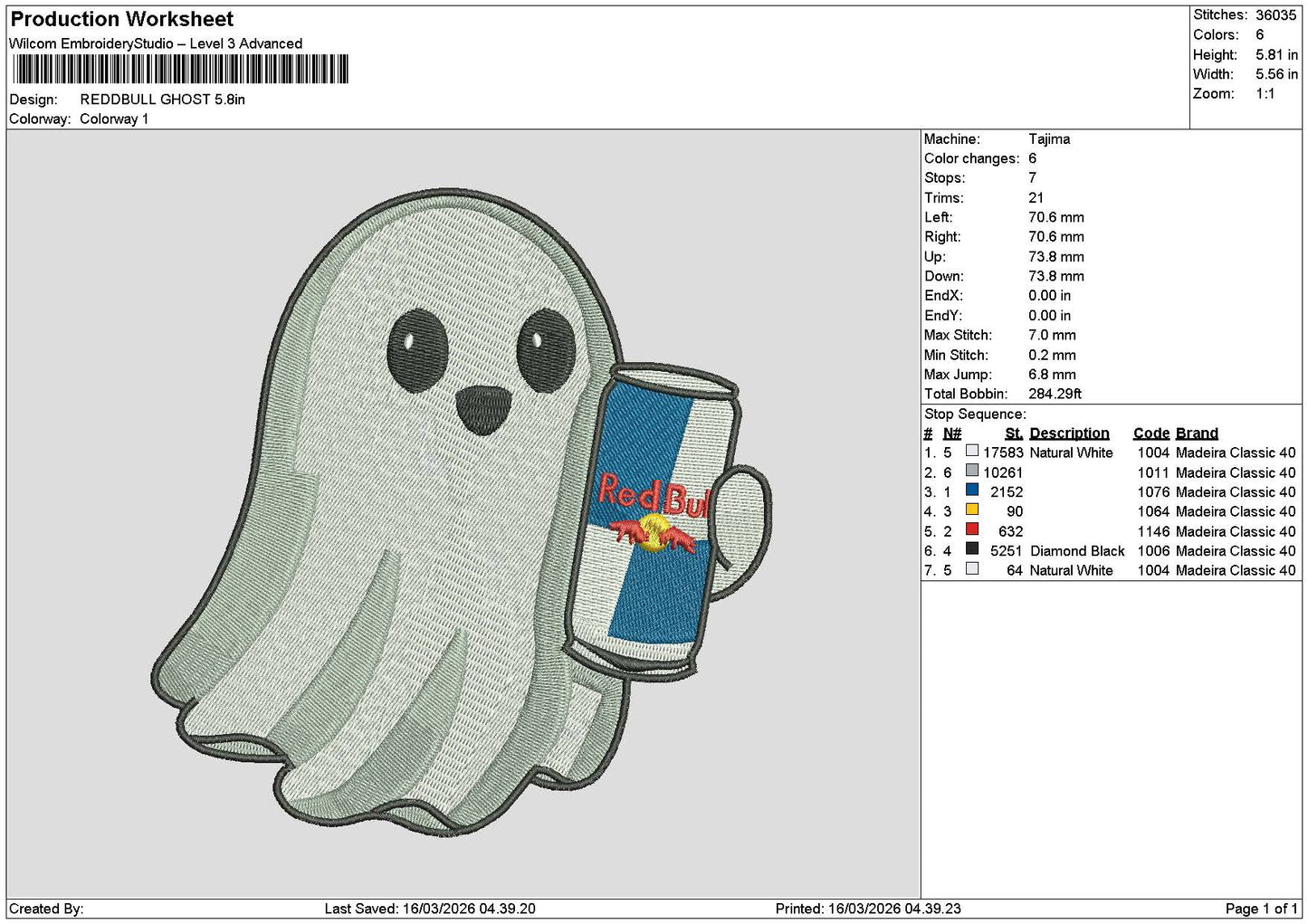Click the 'Right:' measurement label
1308x924 pixels.
click(942, 237)
